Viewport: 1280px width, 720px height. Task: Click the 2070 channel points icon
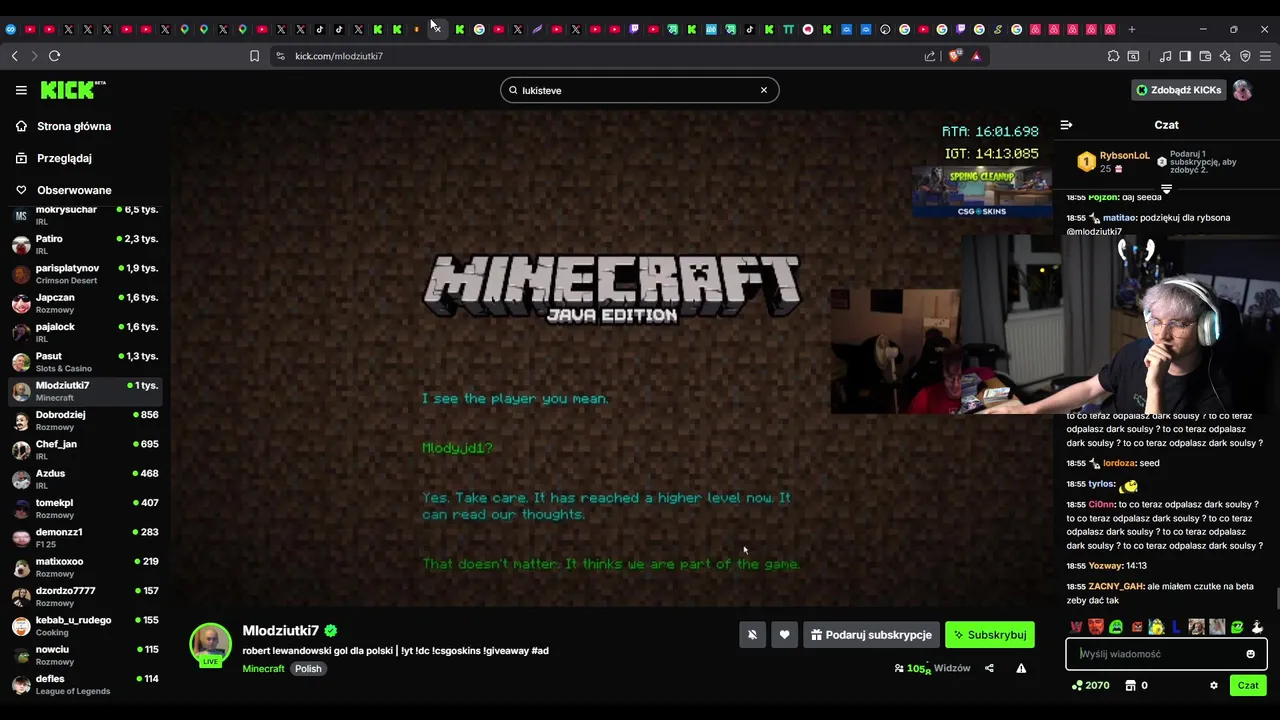[1077, 686]
